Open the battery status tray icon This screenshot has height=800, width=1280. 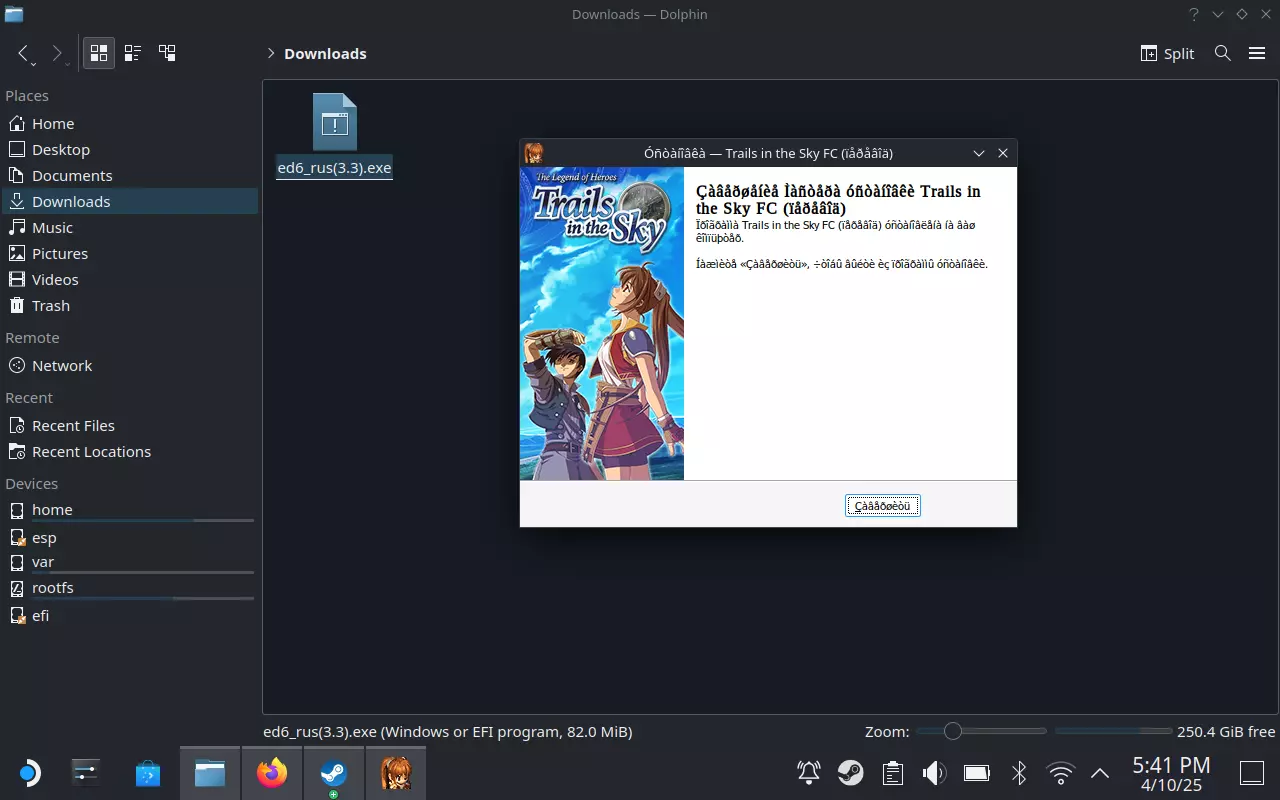[976, 773]
